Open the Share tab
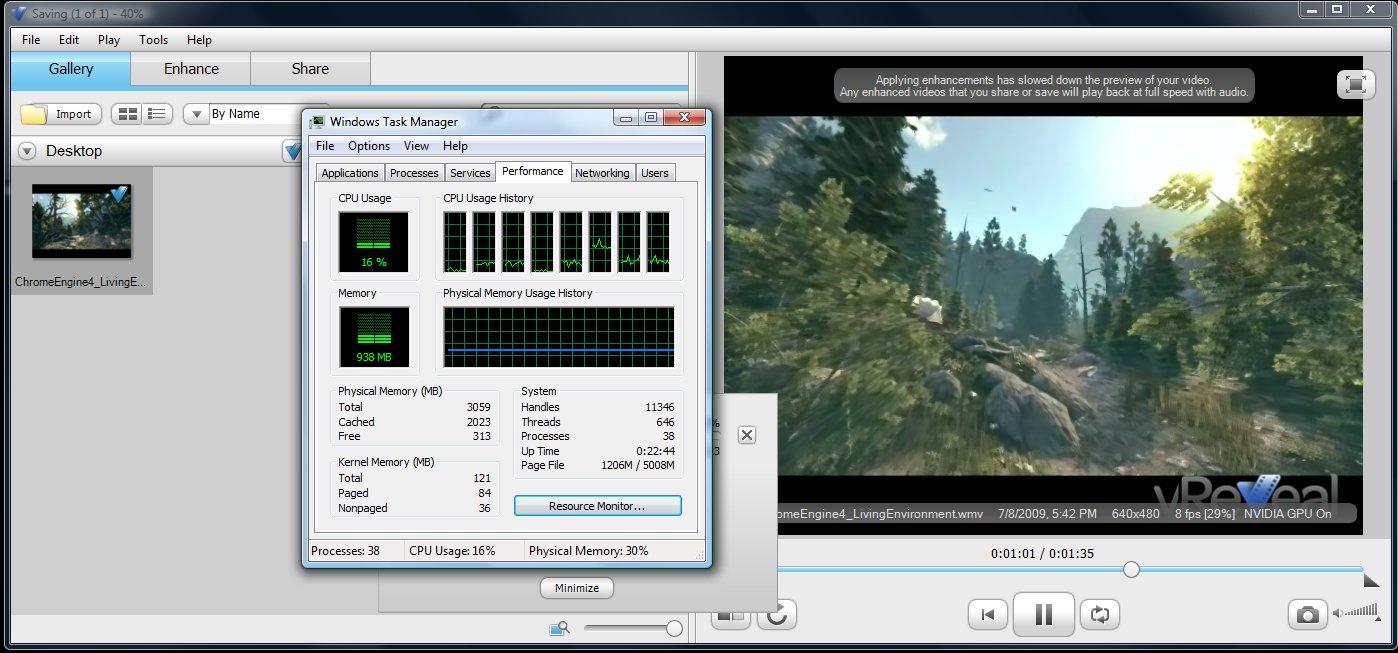This screenshot has width=1398, height=653. 310,69
